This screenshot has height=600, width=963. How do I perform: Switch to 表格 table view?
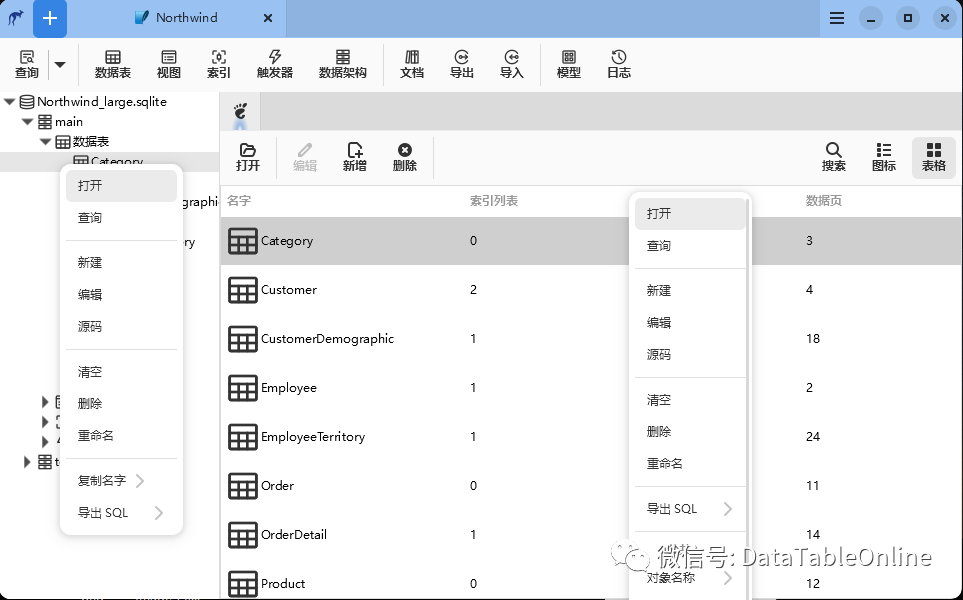click(934, 158)
